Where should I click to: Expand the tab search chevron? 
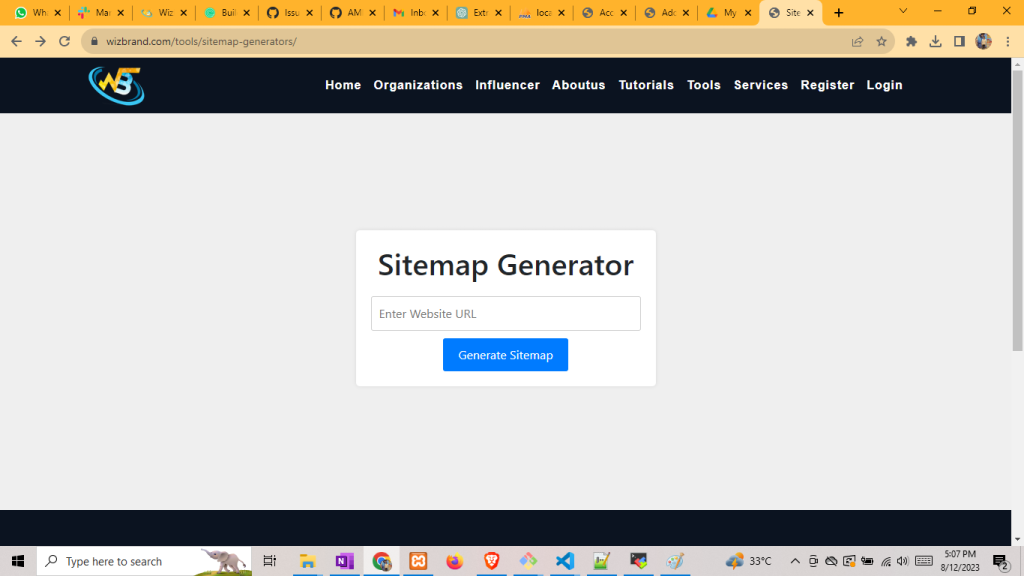[904, 12]
